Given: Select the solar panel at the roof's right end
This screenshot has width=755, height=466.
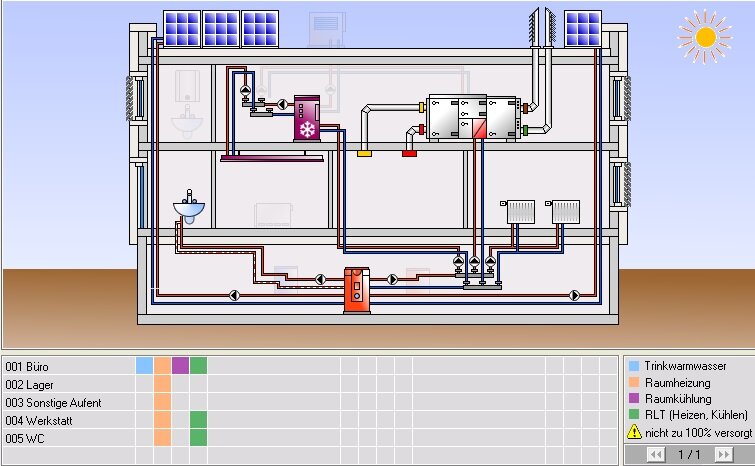Looking at the screenshot, I should (583, 28).
